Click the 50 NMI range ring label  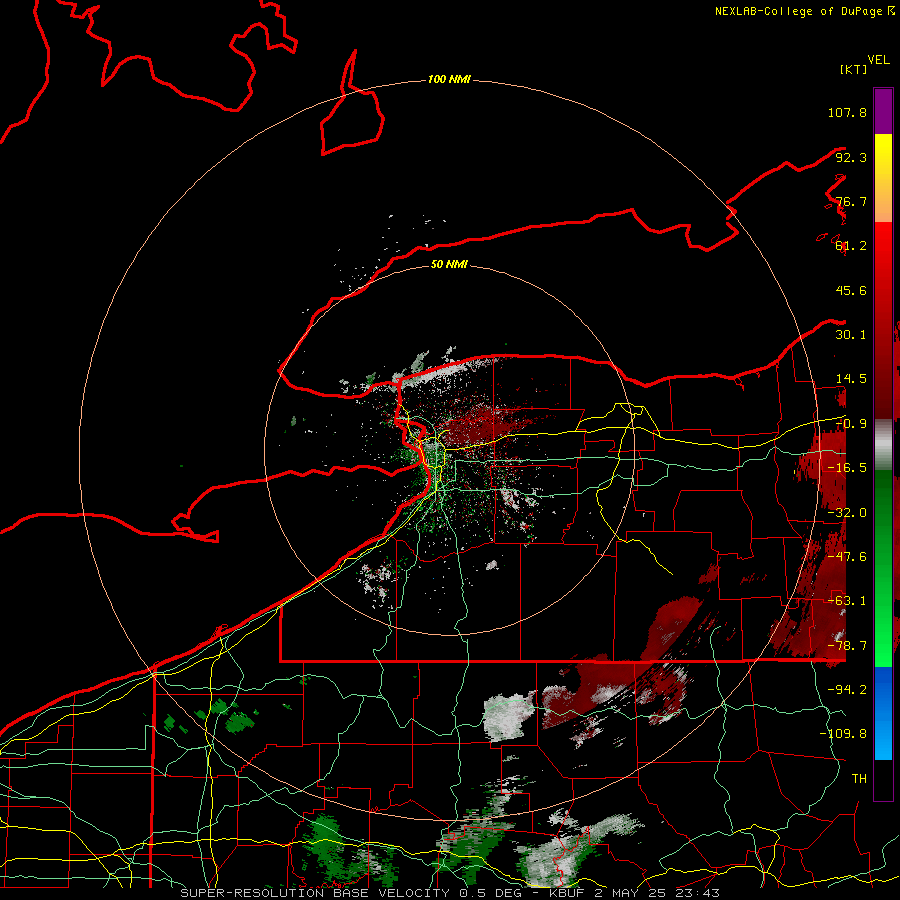tap(449, 264)
